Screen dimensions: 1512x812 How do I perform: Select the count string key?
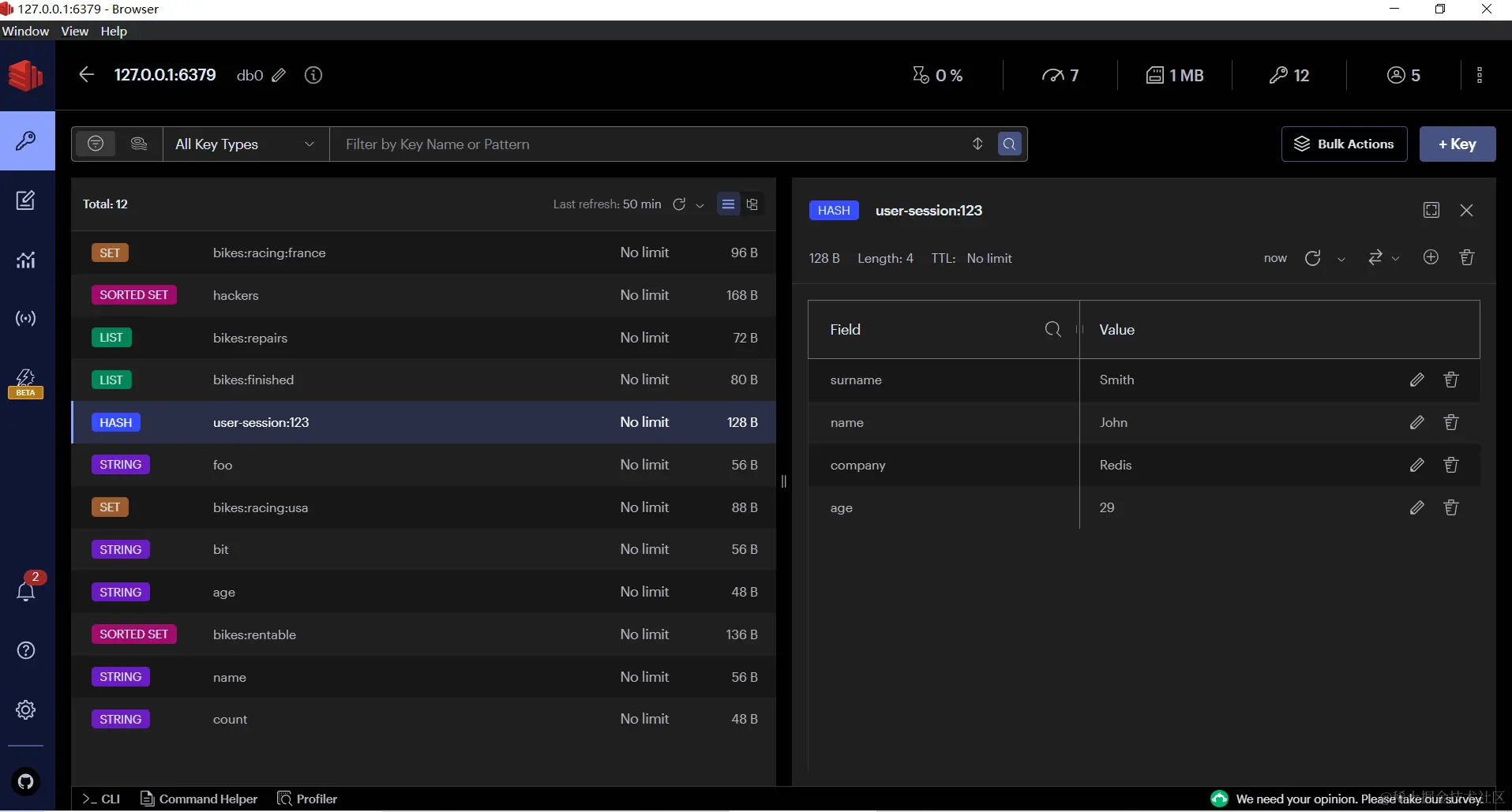[x=423, y=719]
